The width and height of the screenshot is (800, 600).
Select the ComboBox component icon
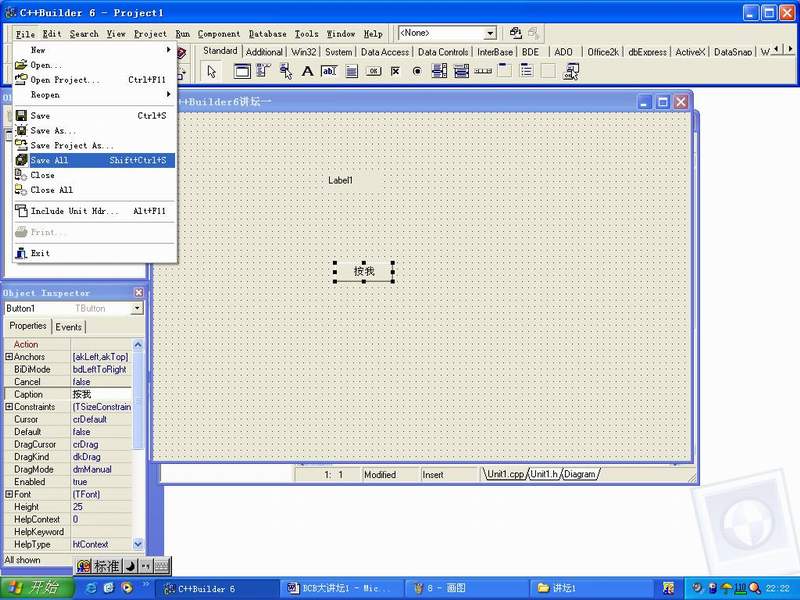coord(461,71)
